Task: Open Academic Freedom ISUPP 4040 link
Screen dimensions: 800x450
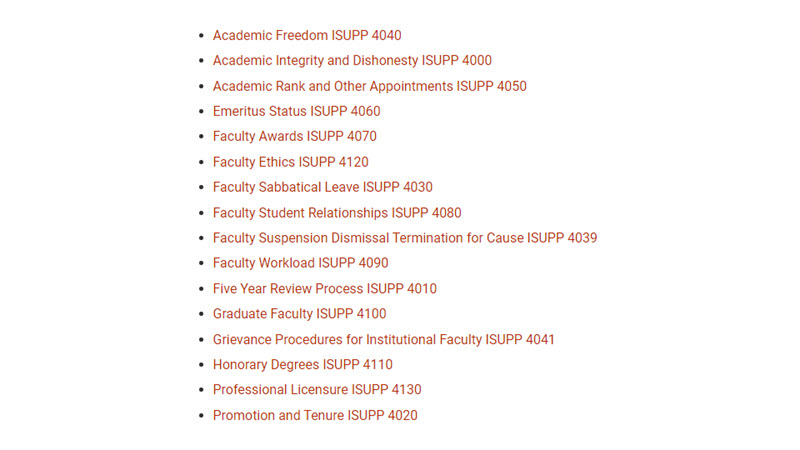Action: coord(307,35)
